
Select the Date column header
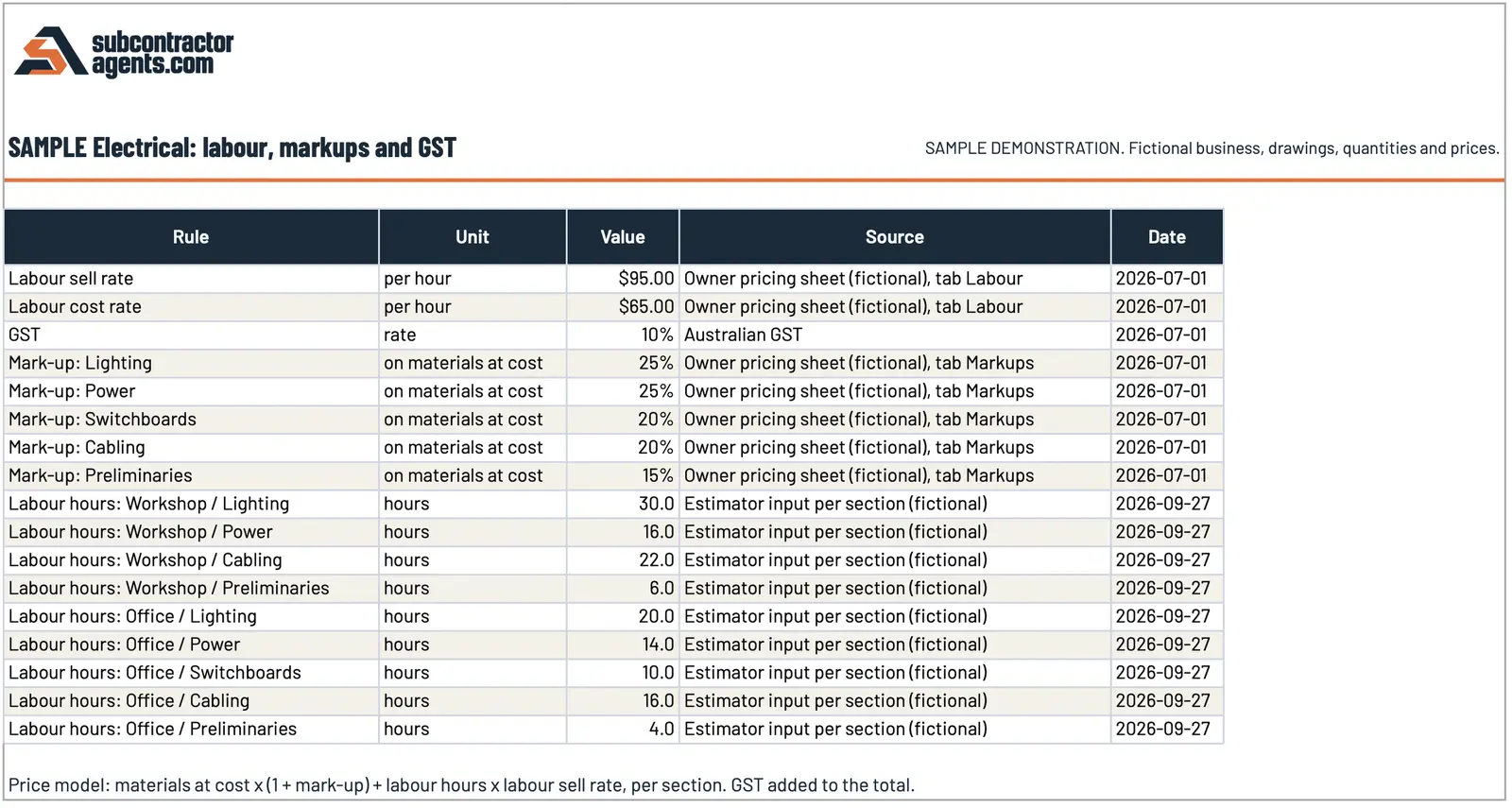pyautogui.click(x=1167, y=237)
